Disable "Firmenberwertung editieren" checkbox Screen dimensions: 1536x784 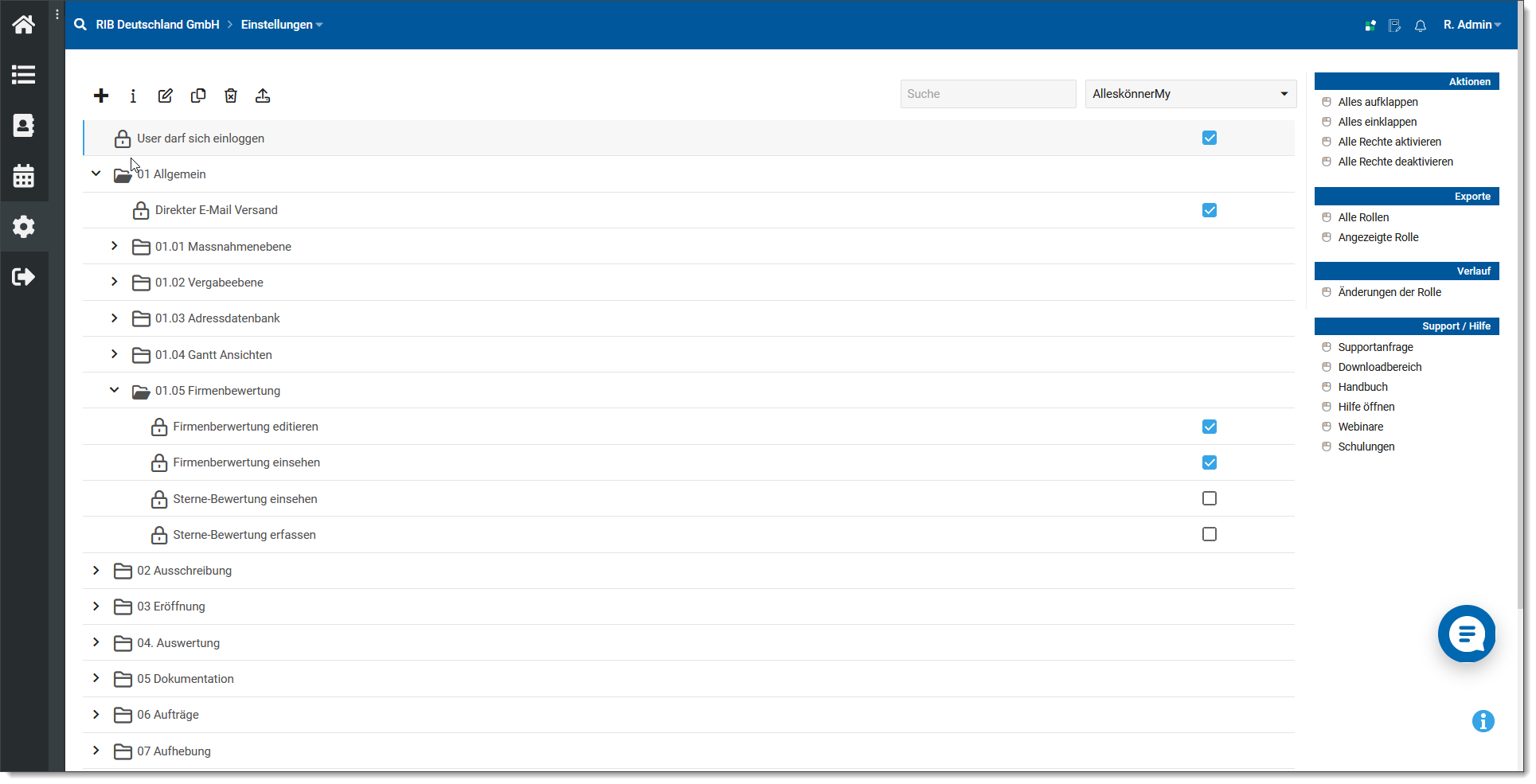(1209, 427)
